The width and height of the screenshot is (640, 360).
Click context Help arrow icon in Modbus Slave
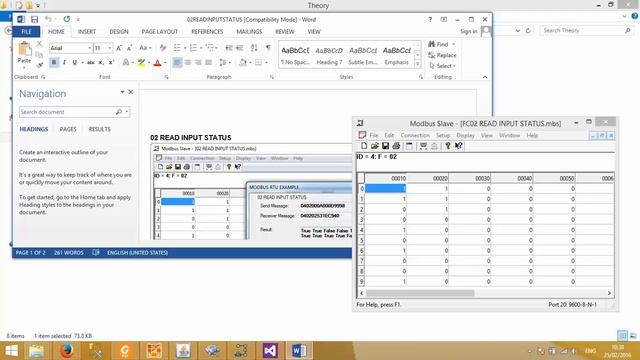pos(459,146)
